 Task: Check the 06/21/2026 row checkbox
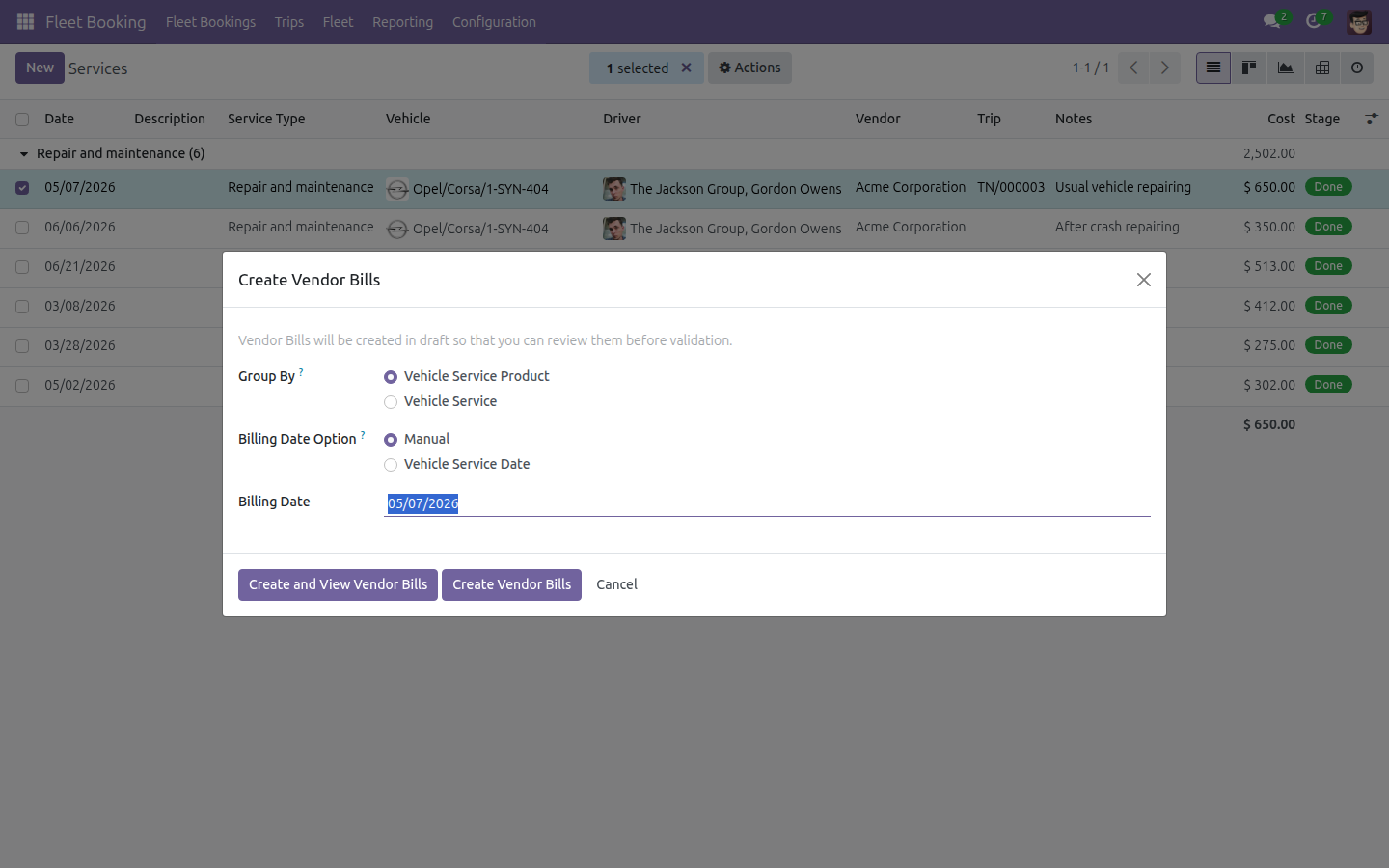(22, 267)
